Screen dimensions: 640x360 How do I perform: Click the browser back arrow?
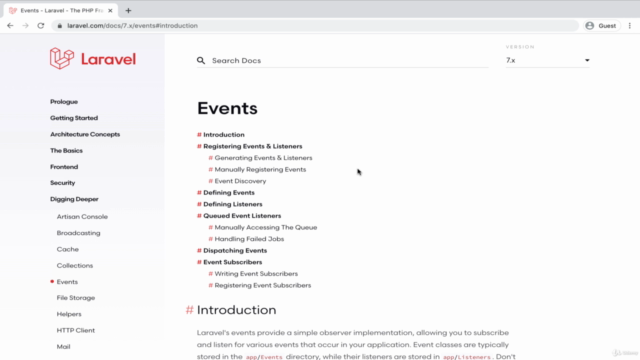coord(10,26)
